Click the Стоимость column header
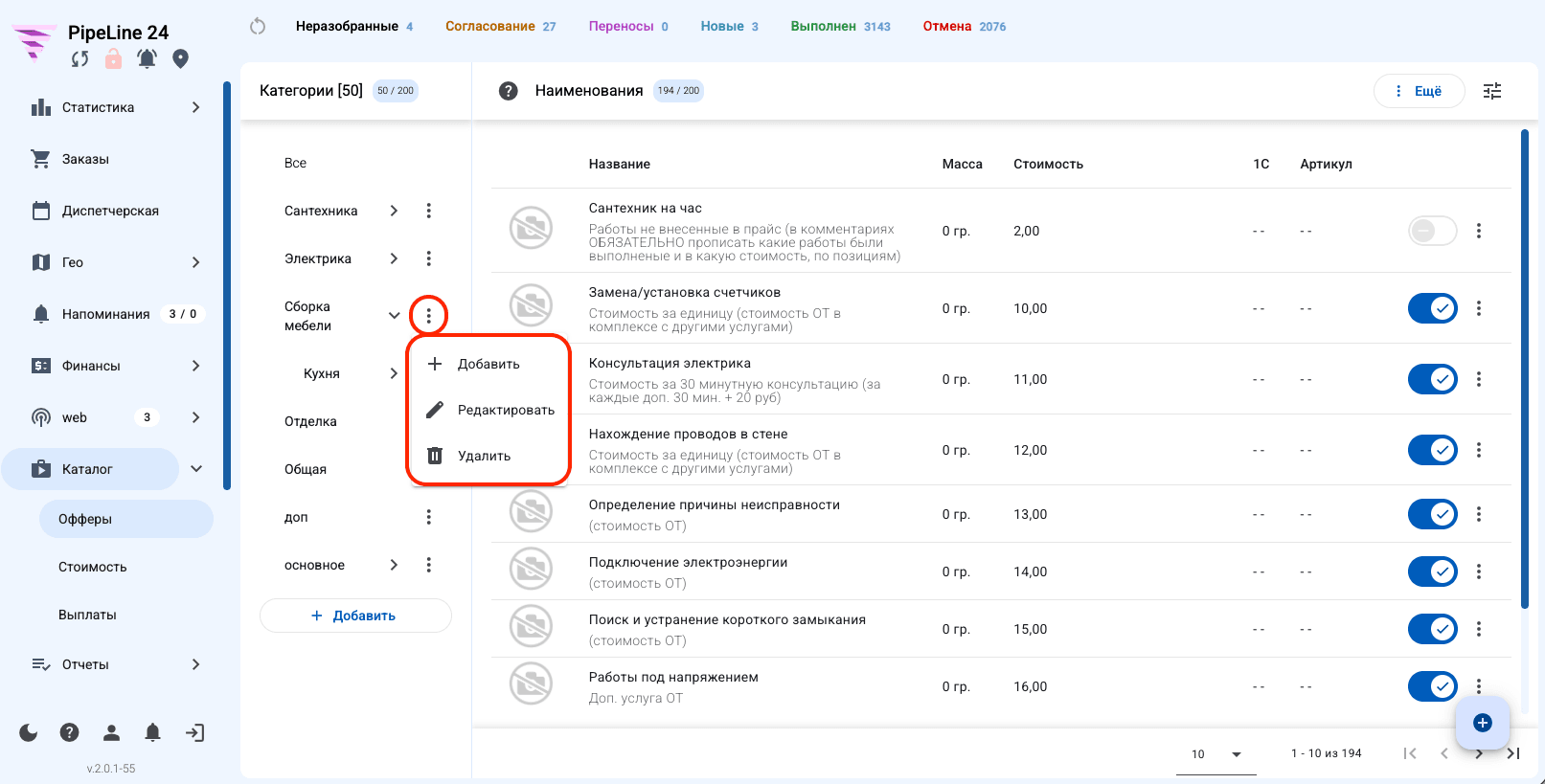 (1048, 164)
